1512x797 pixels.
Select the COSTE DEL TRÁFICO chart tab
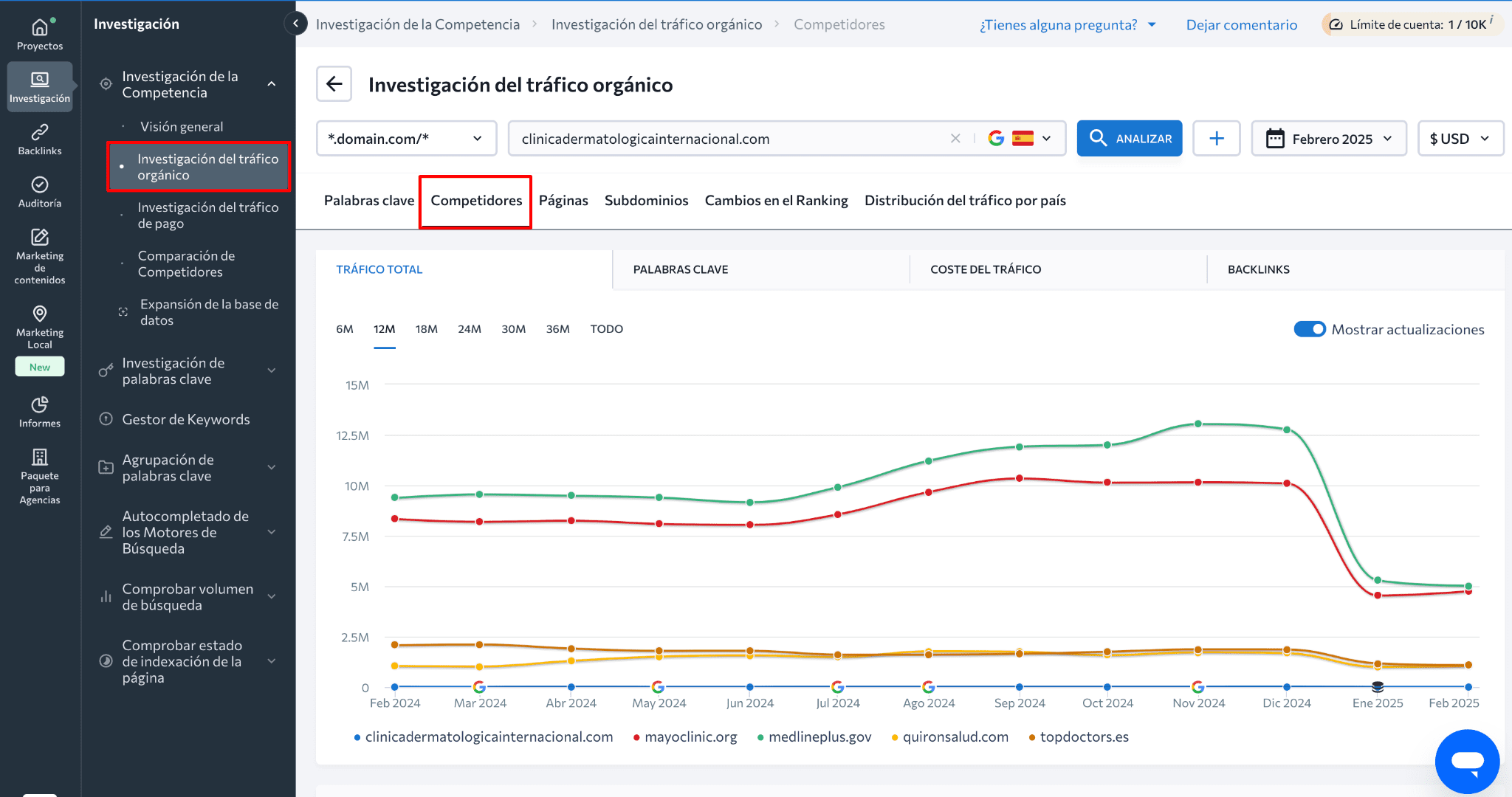click(x=1058, y=269)
